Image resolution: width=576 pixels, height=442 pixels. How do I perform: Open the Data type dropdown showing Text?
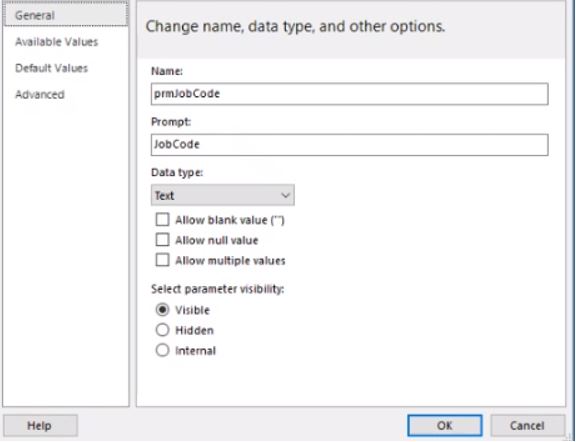pyautogui.click(x=223, y=195)
